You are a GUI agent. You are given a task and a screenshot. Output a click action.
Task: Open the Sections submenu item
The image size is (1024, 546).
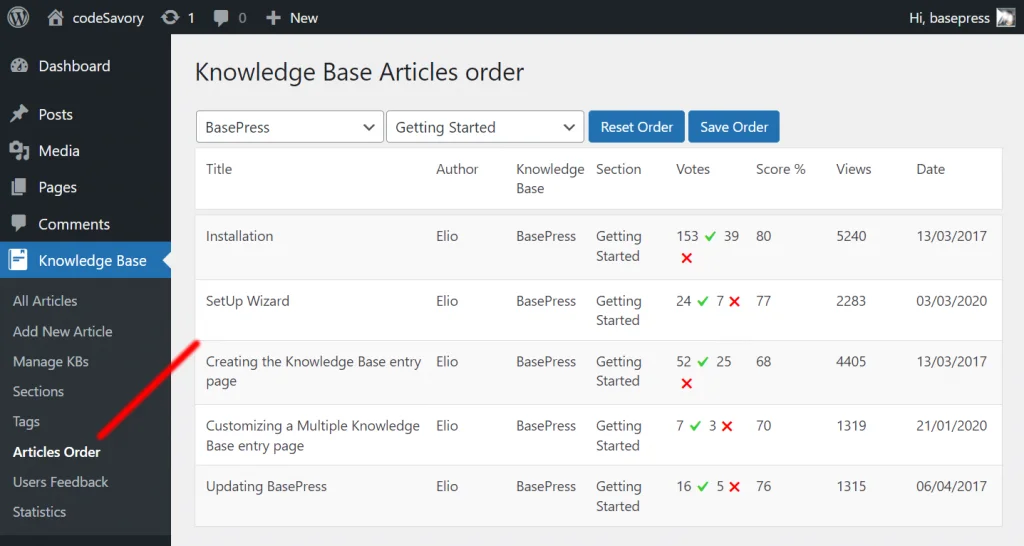39,392
